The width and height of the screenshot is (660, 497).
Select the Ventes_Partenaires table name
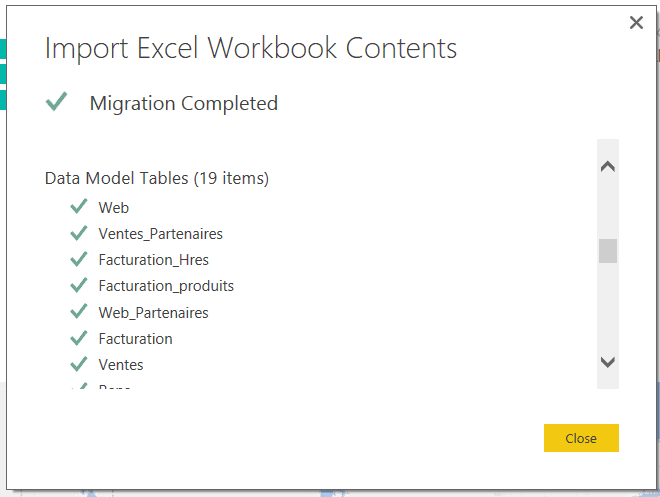[x=160, y=234]
